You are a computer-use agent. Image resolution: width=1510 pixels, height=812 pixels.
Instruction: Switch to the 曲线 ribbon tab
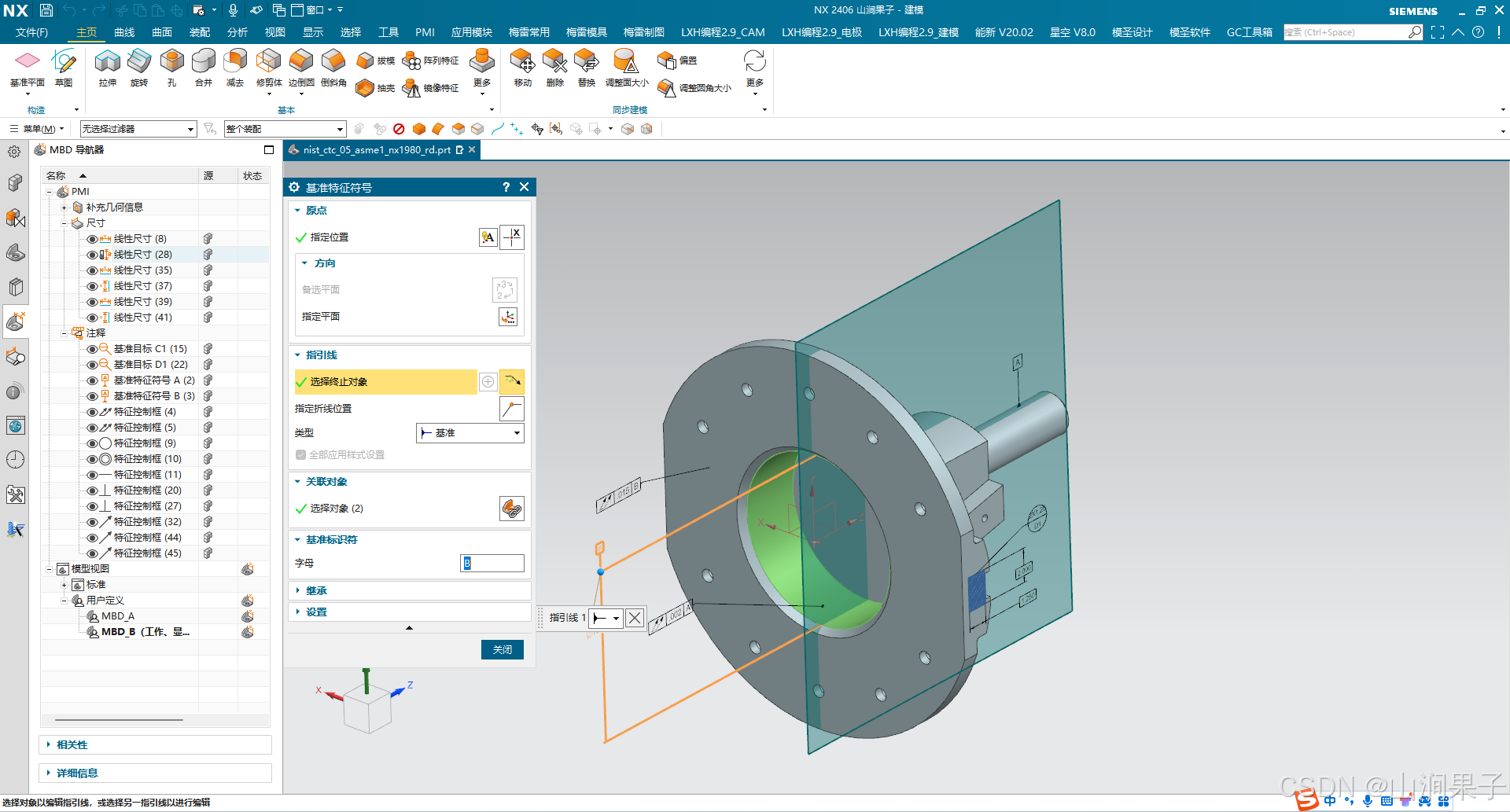pos(124,32)
